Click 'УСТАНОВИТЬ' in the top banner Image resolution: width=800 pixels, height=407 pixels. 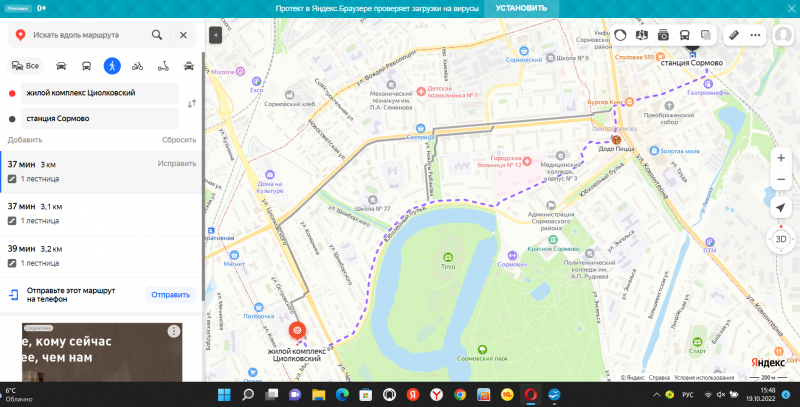521,8
